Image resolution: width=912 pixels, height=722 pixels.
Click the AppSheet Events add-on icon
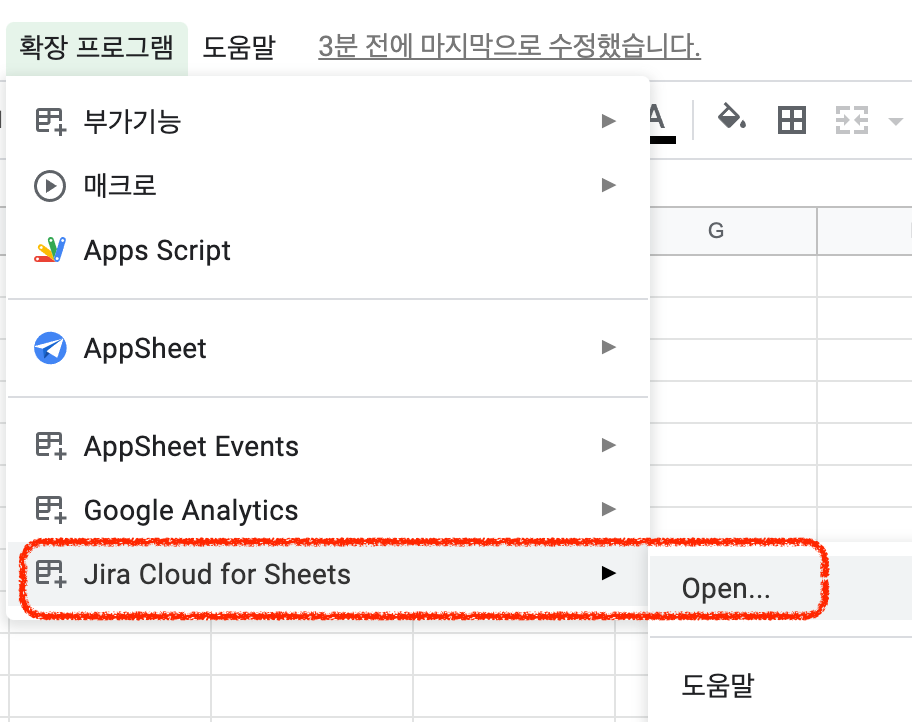[x=51, y=446]
